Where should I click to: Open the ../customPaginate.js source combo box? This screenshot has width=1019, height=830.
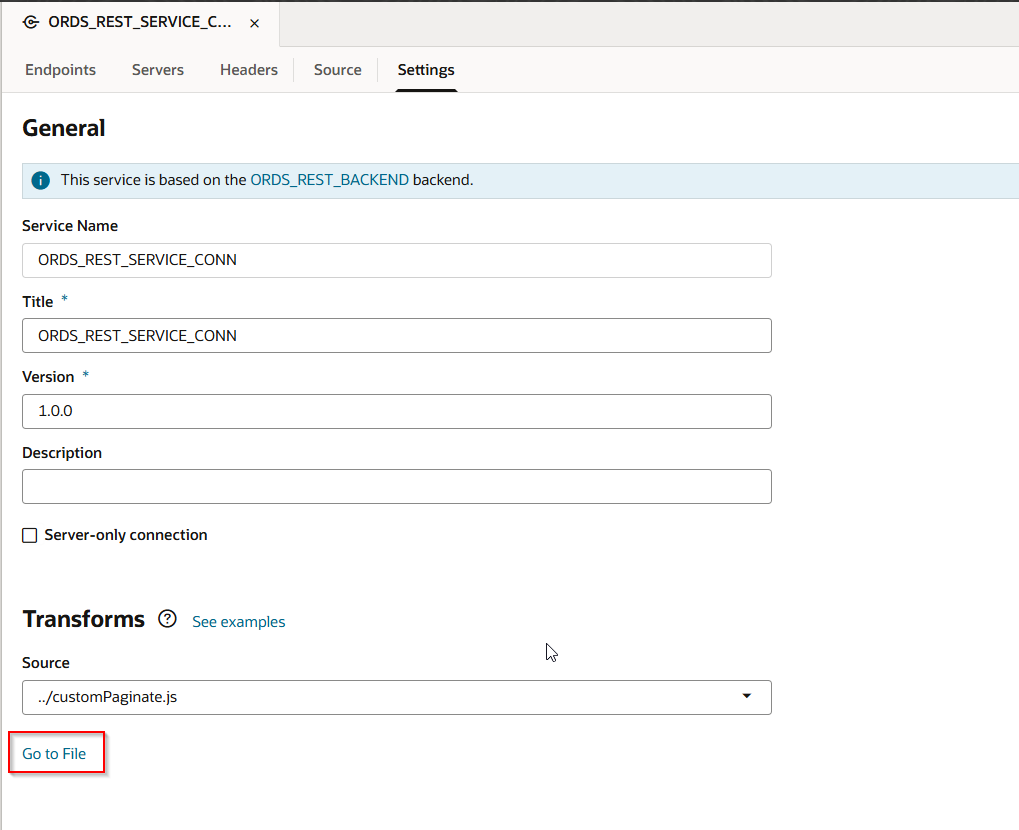coord(380,697)
